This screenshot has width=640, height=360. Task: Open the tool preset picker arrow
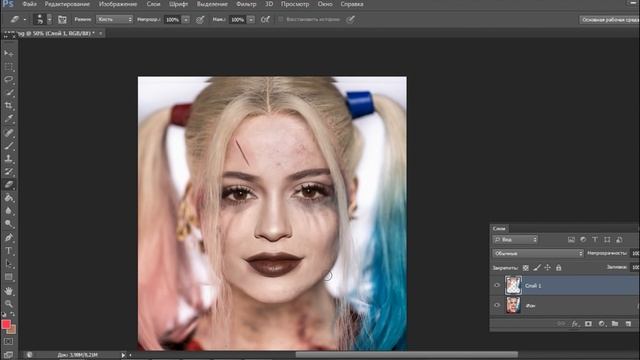point(24,19)
